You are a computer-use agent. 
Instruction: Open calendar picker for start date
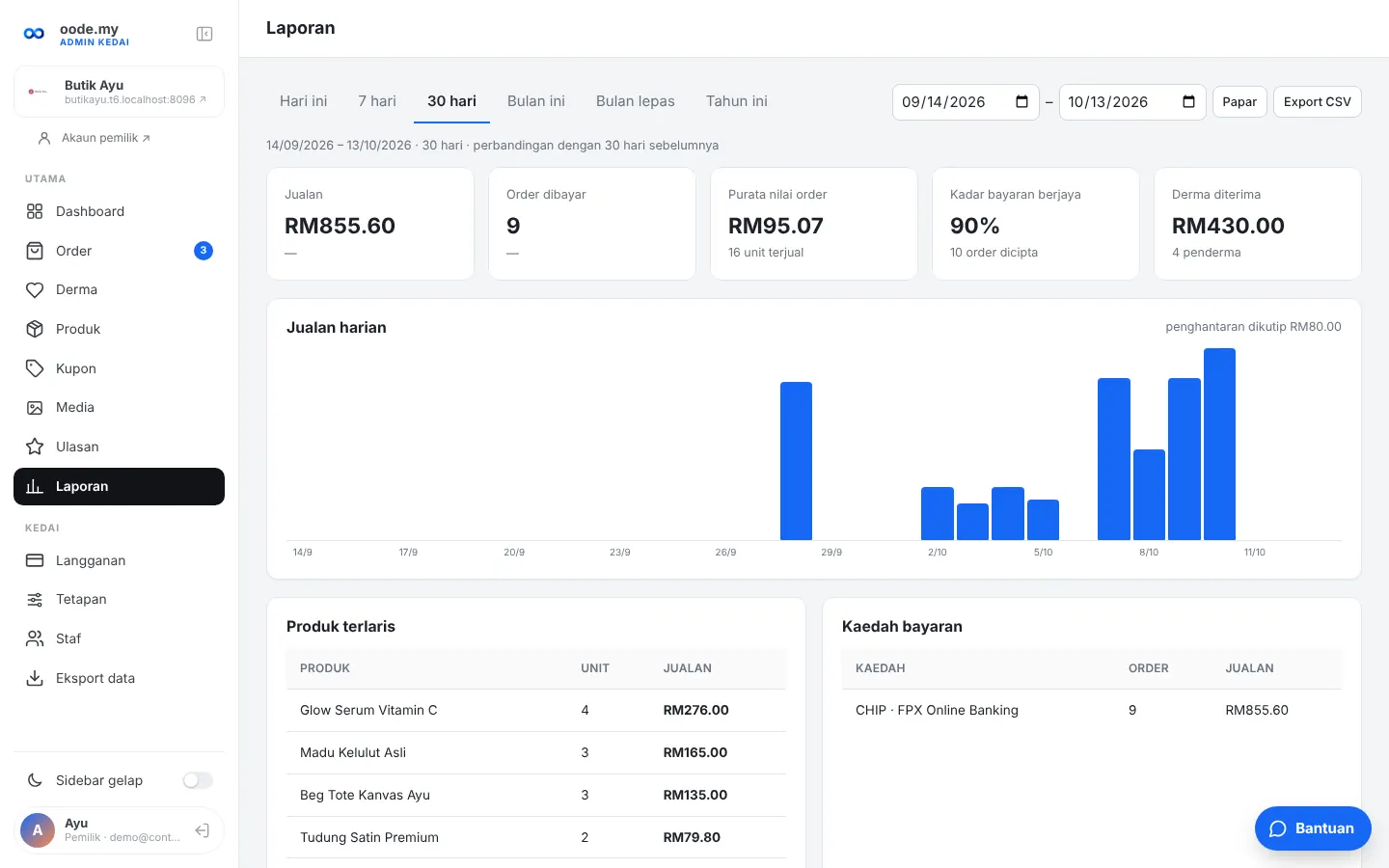point(1022,101)
